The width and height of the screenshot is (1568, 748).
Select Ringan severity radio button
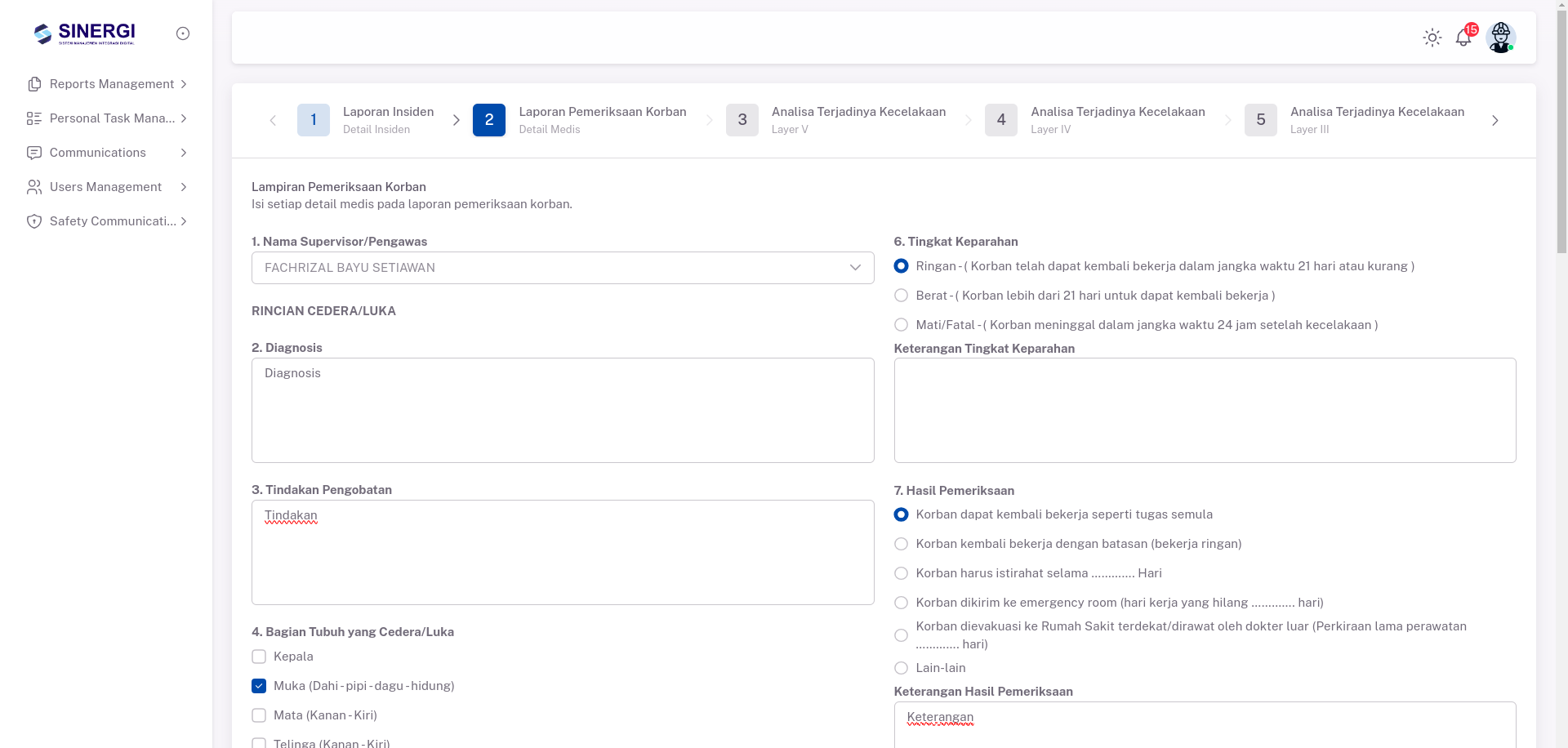tap(901, 266)
